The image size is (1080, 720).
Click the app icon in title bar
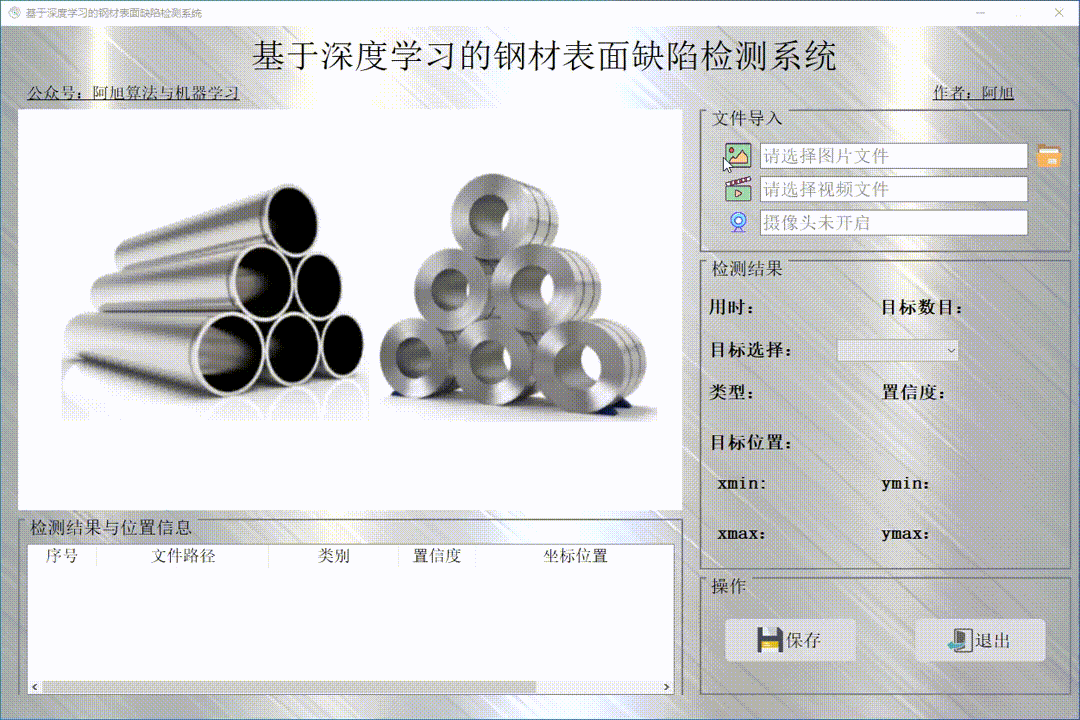pyautogui.click(x=14, y=12)
